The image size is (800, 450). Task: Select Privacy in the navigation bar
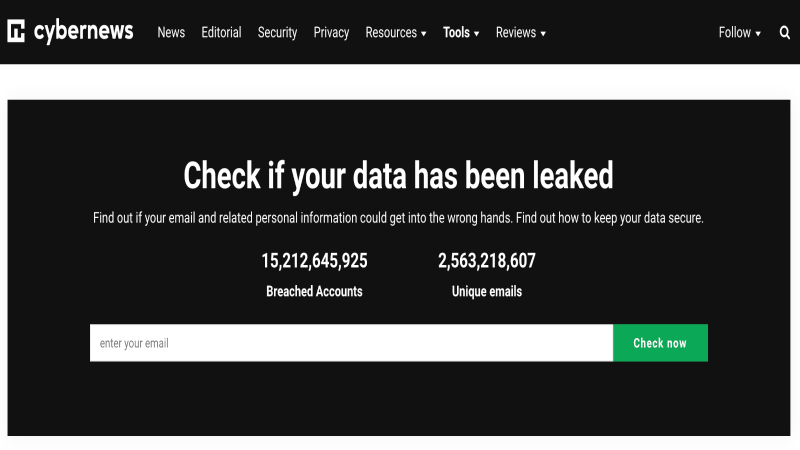(x=331, y=33)
